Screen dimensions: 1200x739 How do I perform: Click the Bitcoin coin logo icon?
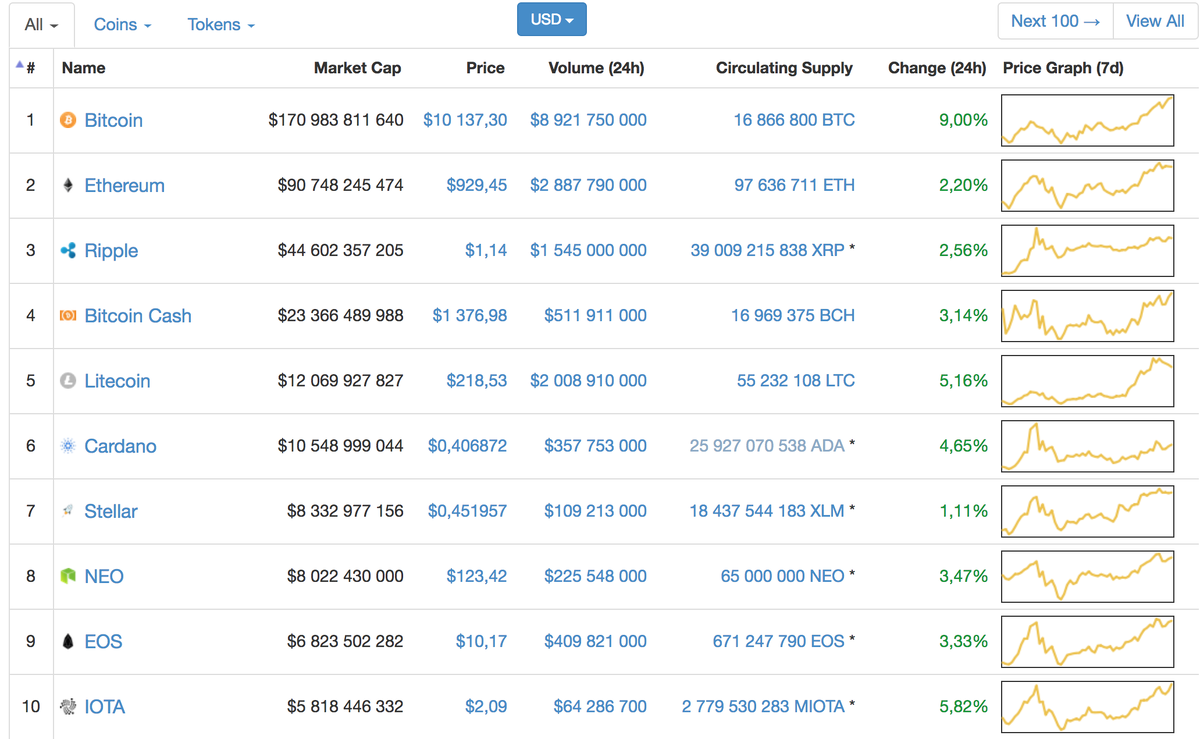coord(68,120)
